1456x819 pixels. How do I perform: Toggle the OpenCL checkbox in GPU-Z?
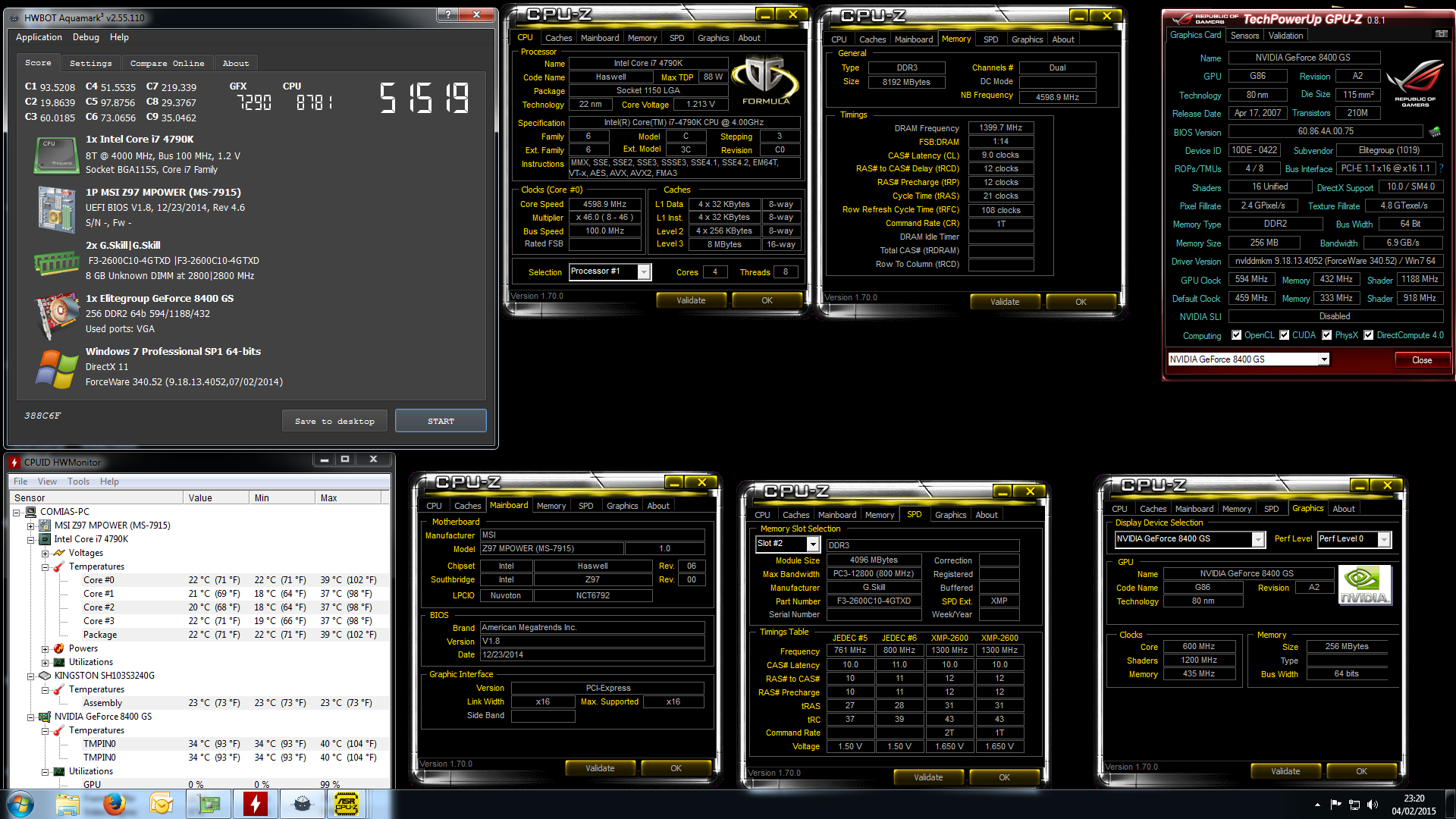coord(1236,335)
